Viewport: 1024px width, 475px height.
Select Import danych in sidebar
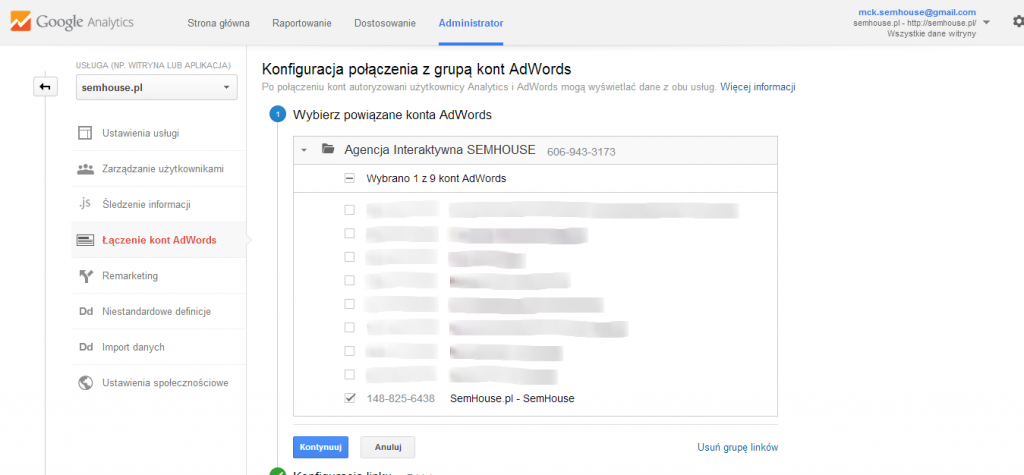pyautogui.click(x=133, y=347)
